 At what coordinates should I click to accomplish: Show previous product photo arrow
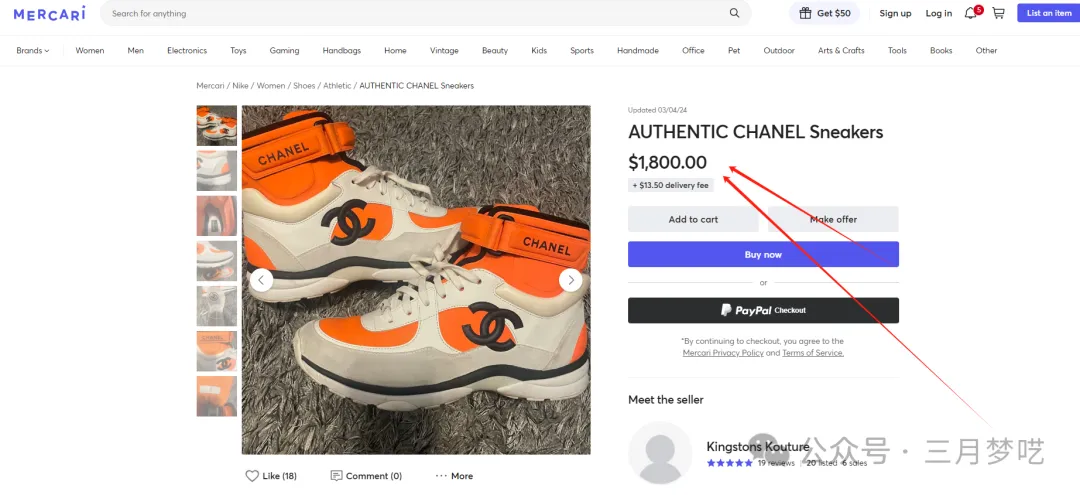click(261, 280)
